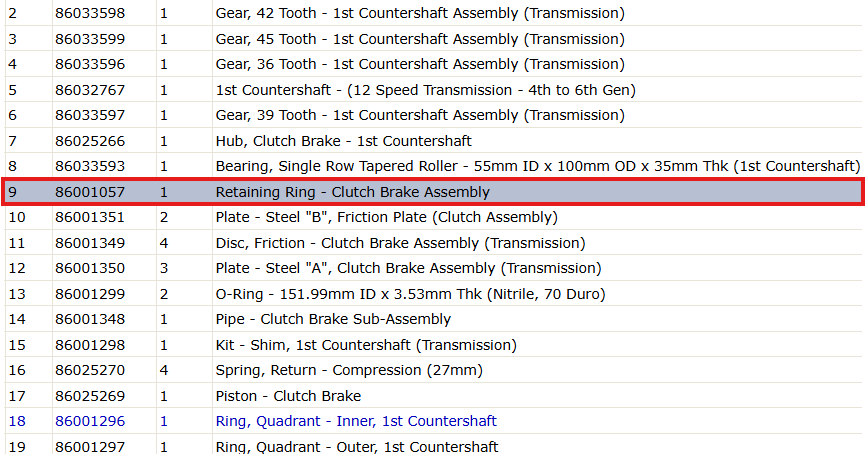The image size is (865, 454).
Task: Open Ring, Quadrant - Inner, 1st Countershaft link
Action: point(356,421)
